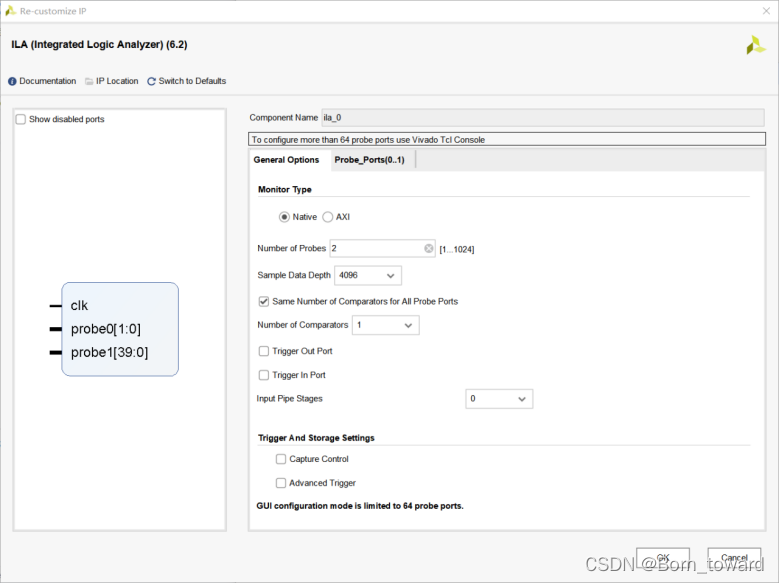Click the Cancel button

734,558
